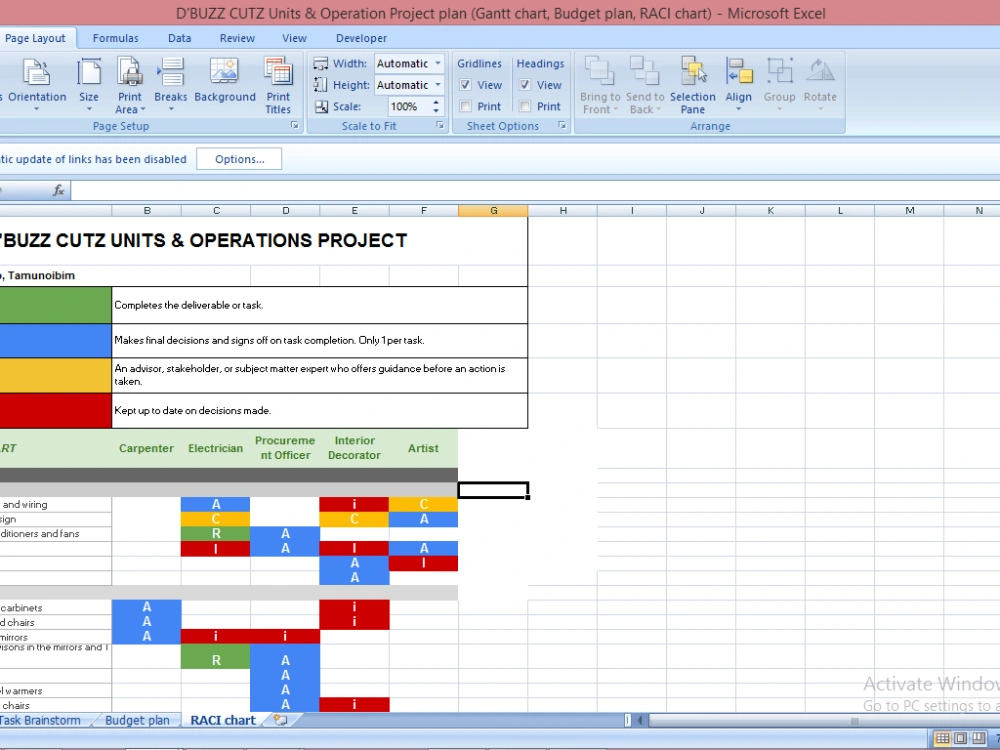The height and width of the screenshot is (750, 1000).
Task: Expand the Rotate dropdown arrow
Action: pyautogui.click(x=820, y=110)
